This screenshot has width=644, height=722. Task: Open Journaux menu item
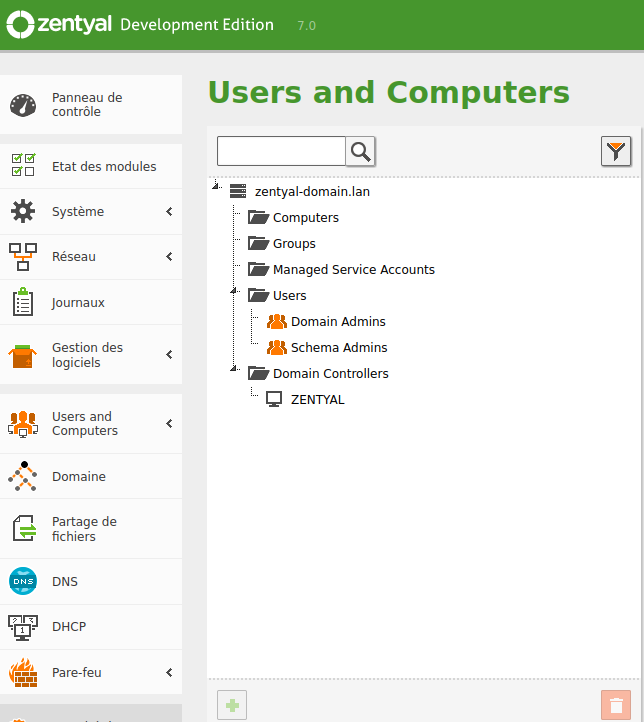pos(91,303)
